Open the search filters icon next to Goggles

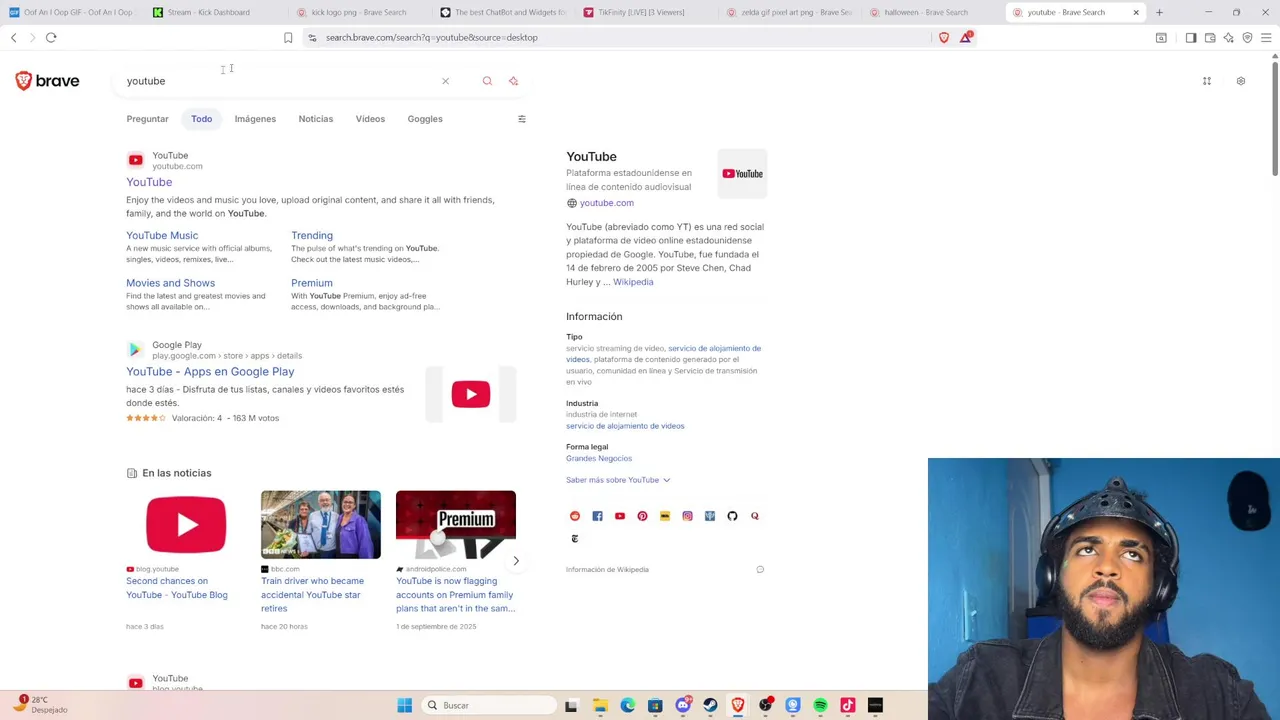(x=521, y=119)
